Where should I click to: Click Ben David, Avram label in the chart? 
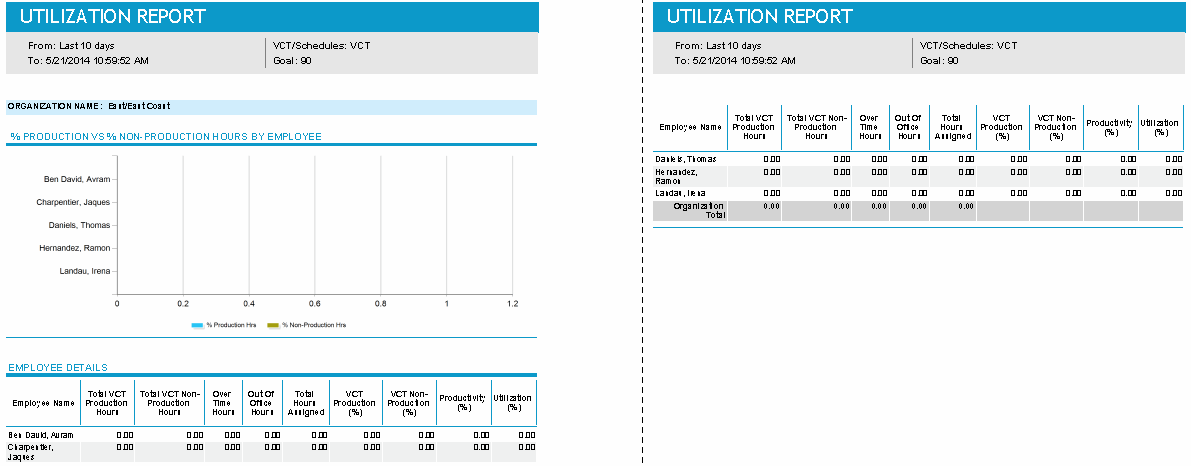click(x=77, y=180)
